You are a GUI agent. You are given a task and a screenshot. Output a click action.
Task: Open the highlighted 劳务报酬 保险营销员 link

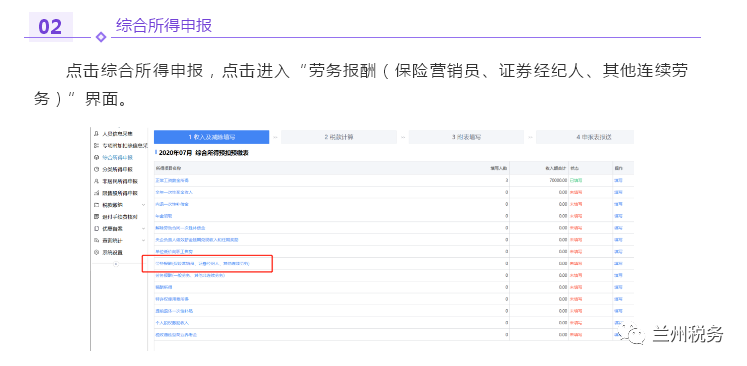(202, 263)
